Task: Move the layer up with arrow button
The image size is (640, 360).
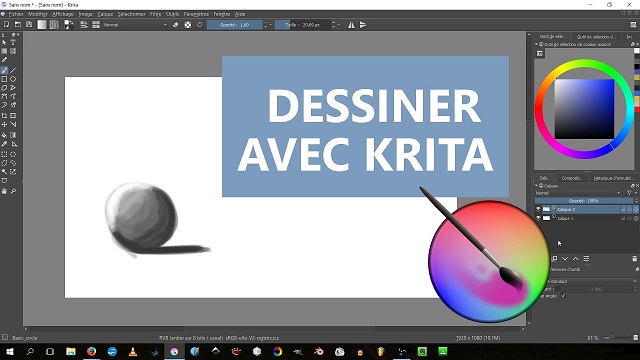Action: point(576,259)
